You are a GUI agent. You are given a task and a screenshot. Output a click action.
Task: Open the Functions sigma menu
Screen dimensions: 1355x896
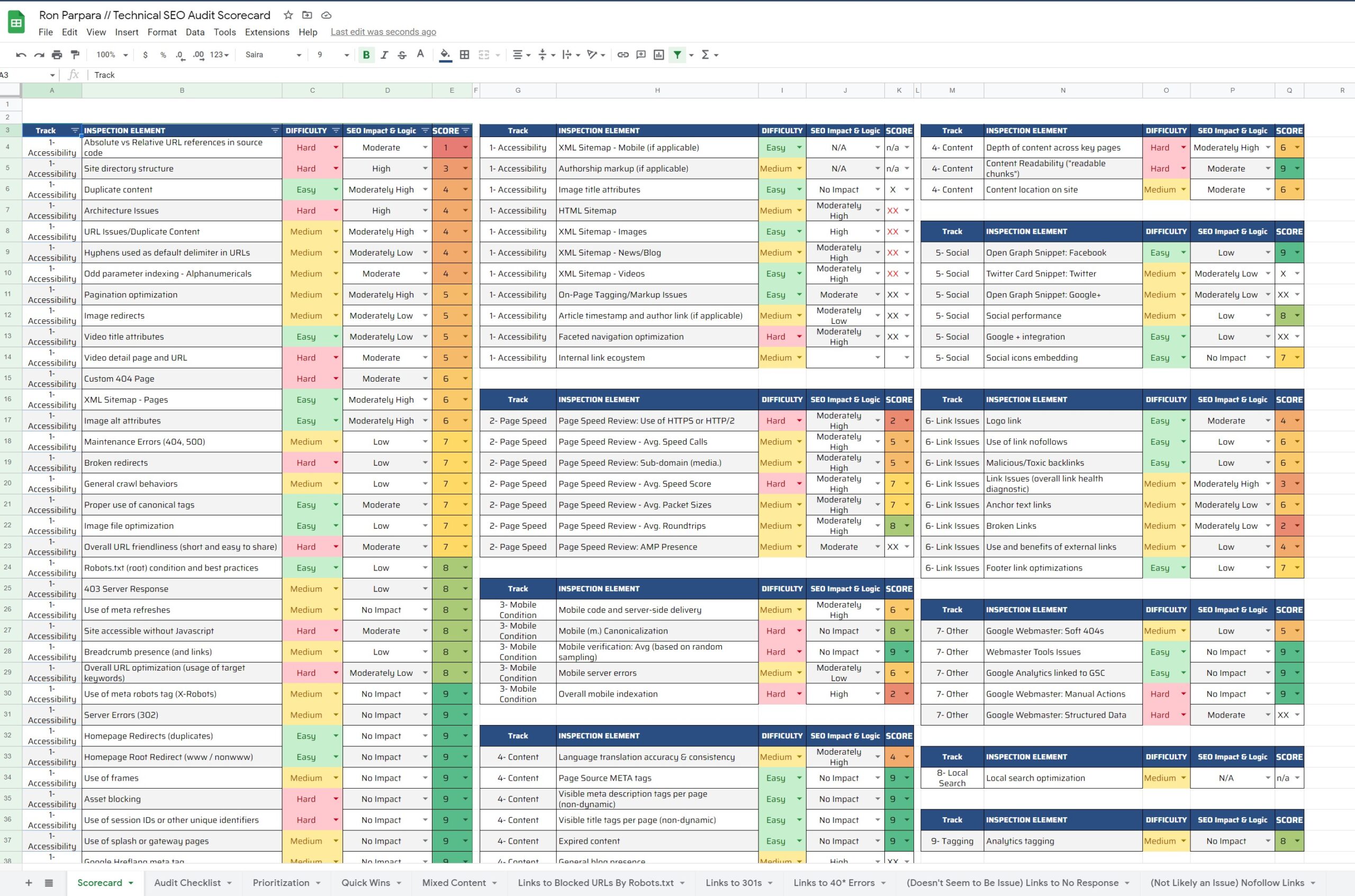pyautogui.click(x=709, y=55)
